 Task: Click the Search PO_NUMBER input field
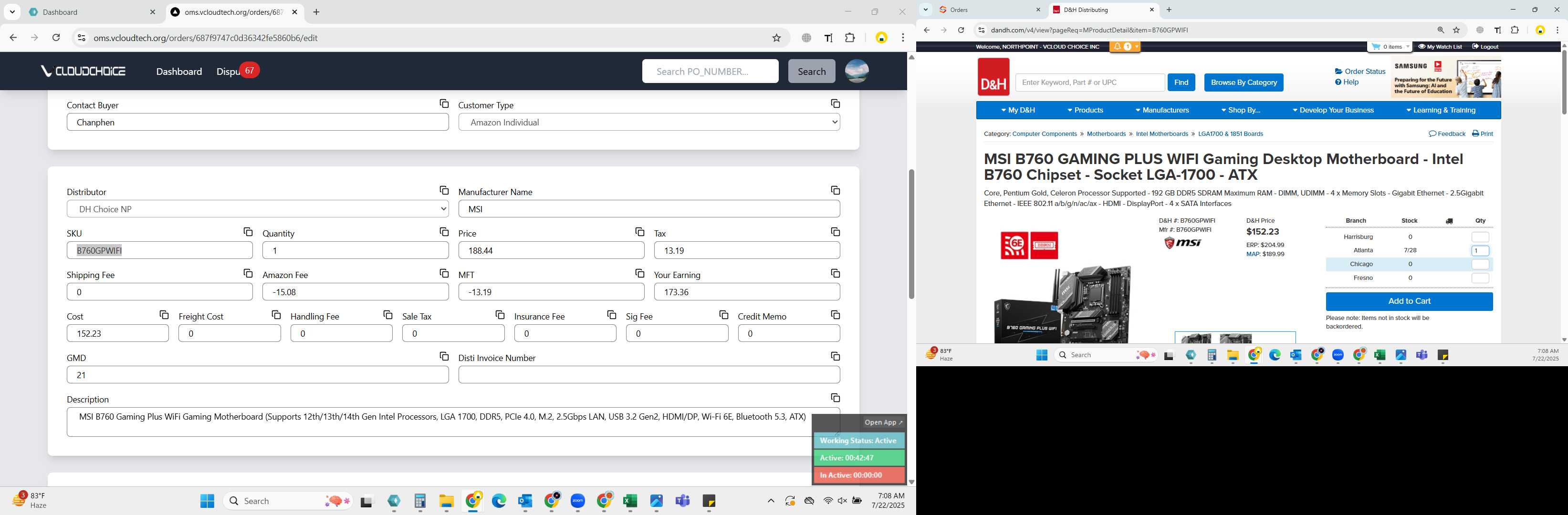point(710,72)
